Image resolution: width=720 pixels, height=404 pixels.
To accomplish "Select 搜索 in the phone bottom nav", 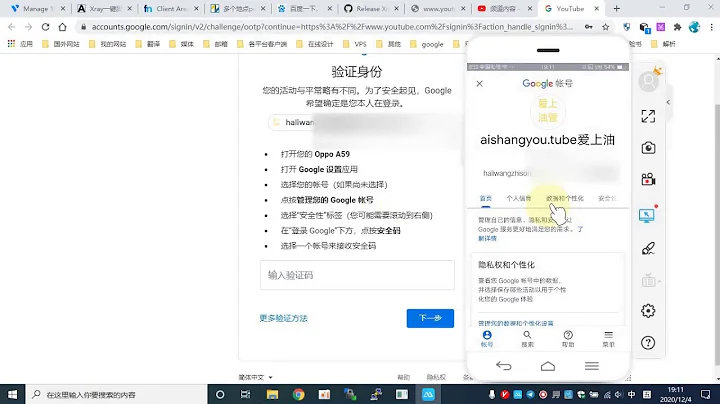I will point(527,339).
